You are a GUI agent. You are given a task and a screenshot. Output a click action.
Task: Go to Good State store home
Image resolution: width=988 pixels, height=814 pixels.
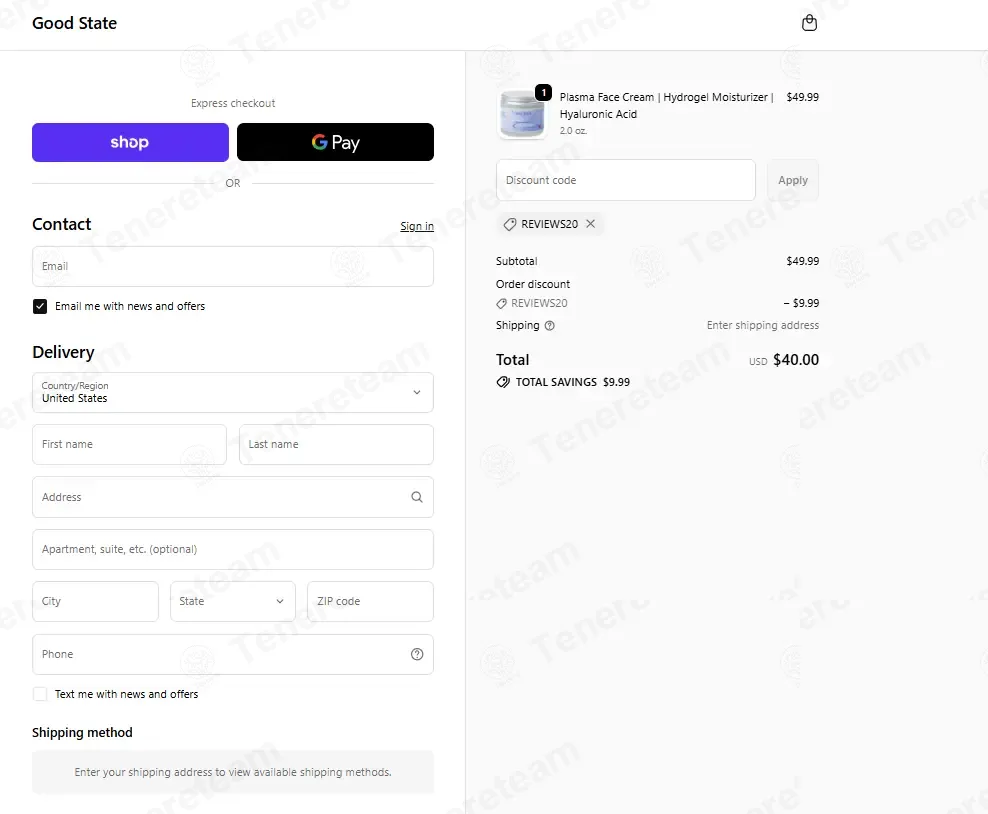[x=74, y=23]
